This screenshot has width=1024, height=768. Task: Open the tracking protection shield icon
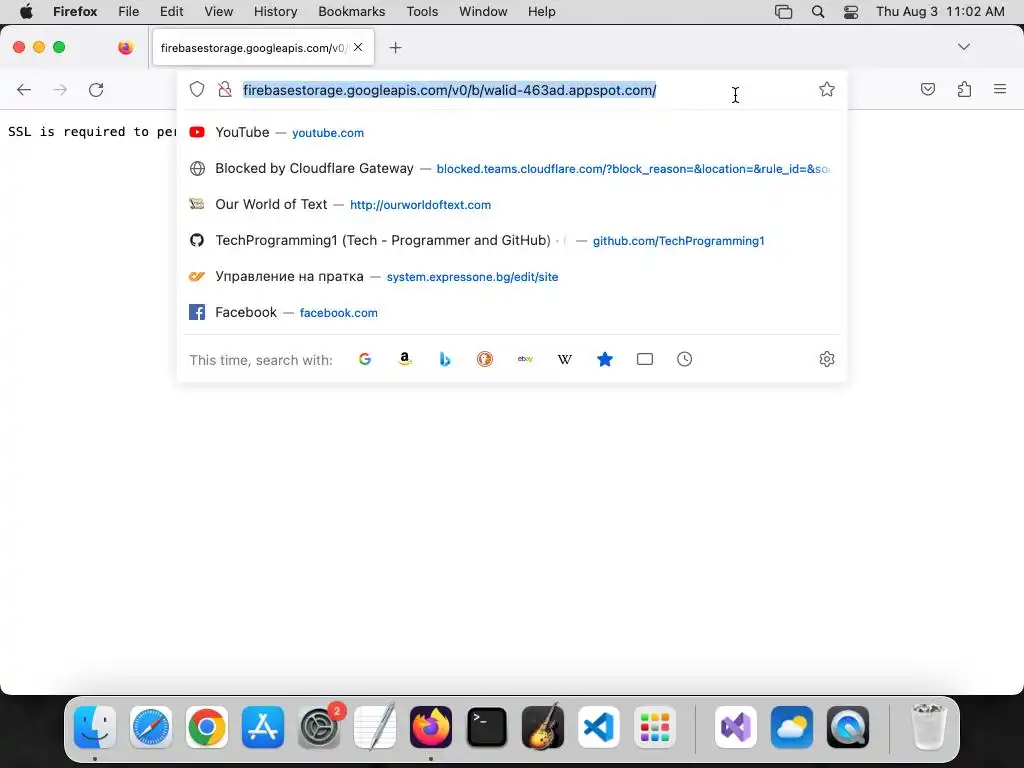pyautogui.click(x=197, y=89)
